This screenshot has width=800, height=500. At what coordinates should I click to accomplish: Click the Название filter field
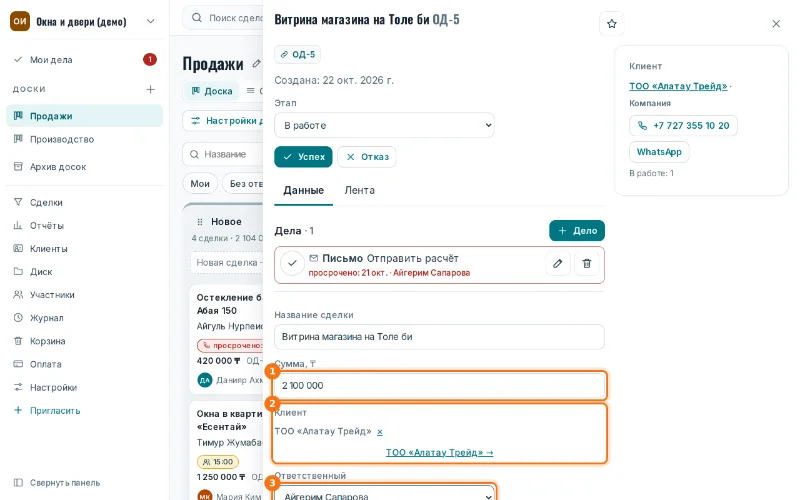223,154
